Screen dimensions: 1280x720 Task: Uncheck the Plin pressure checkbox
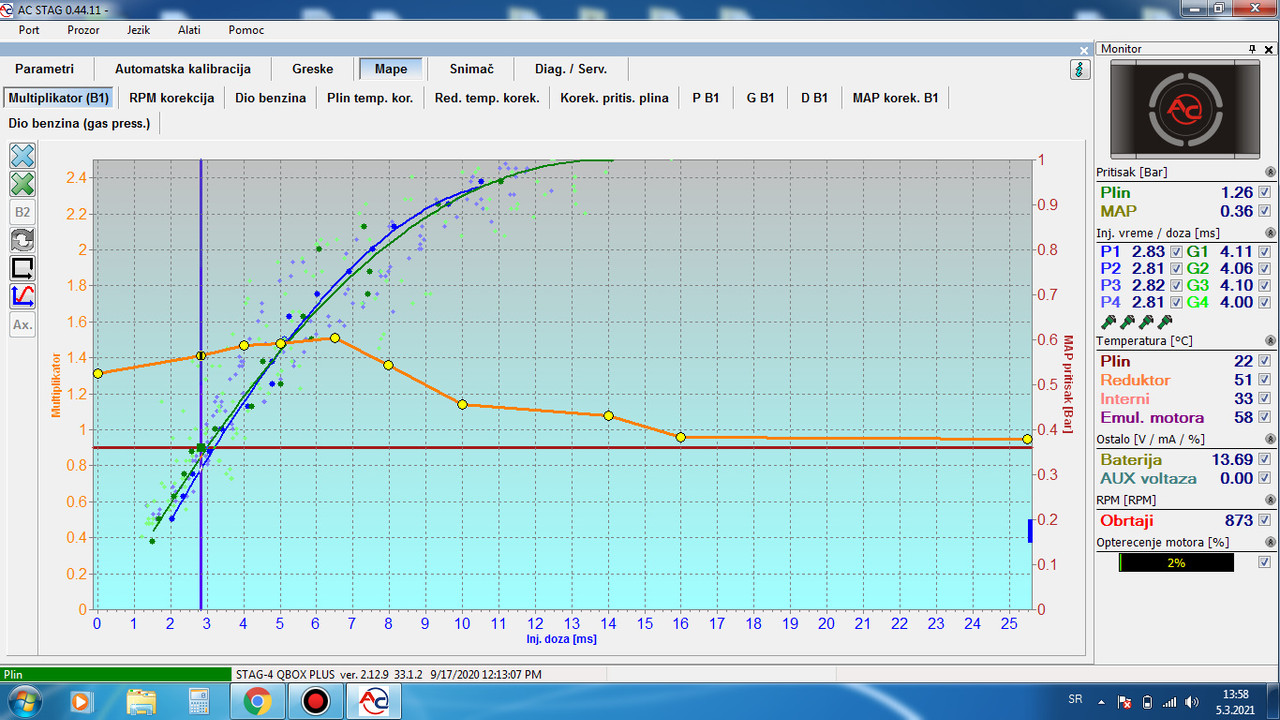pyautogui.click(x=1265, y=192)
